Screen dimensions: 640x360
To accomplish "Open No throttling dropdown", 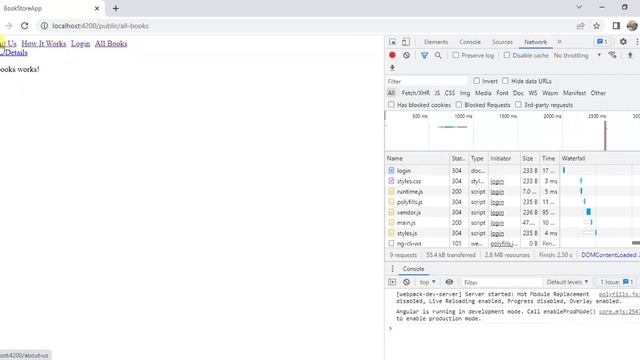I will point(577,55).
